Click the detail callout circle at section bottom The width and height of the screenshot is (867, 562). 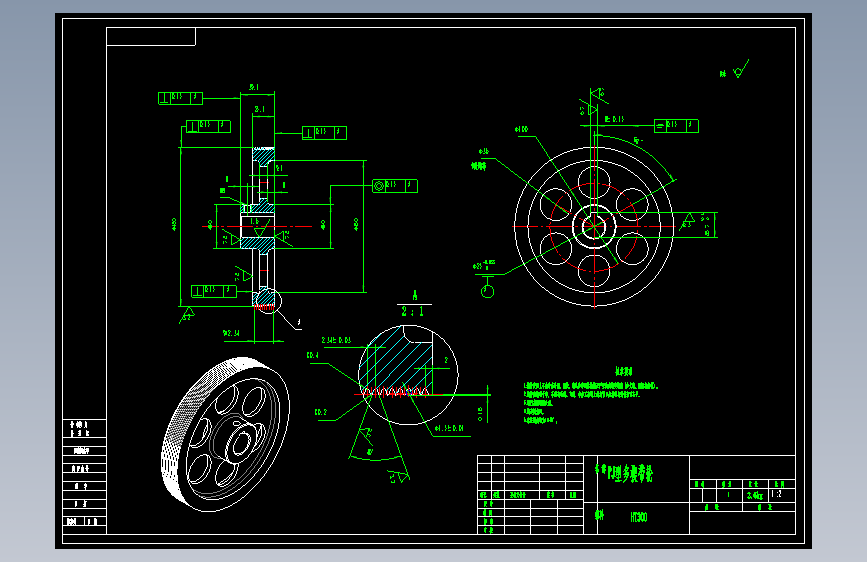[x=268, y=300]
